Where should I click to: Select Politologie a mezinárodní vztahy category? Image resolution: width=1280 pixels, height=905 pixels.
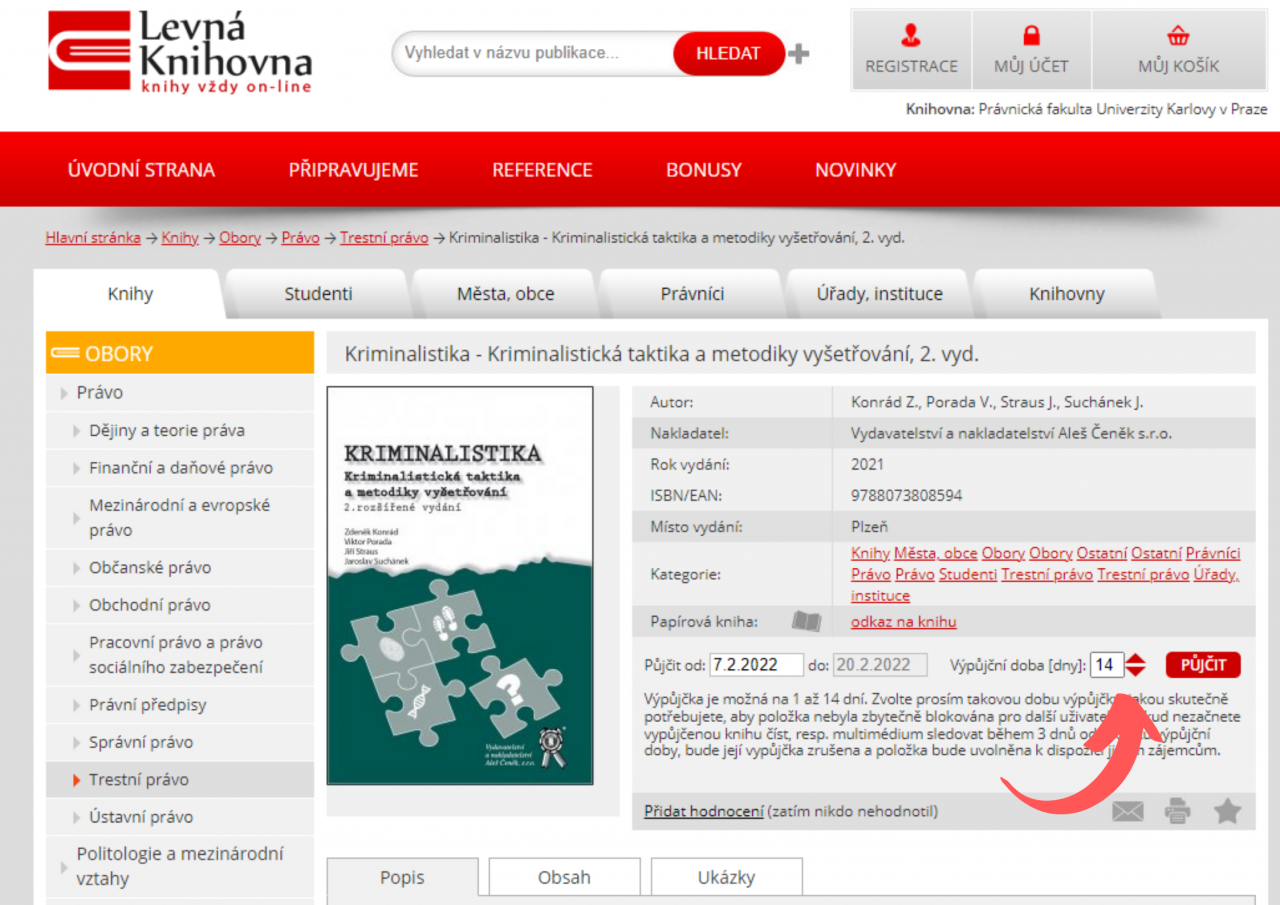(180, 867)
